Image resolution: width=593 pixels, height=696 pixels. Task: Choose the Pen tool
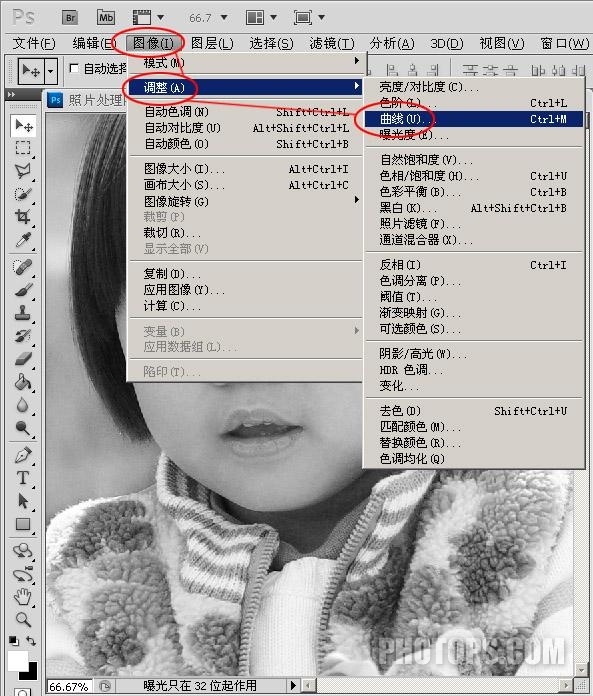(23, 455)
